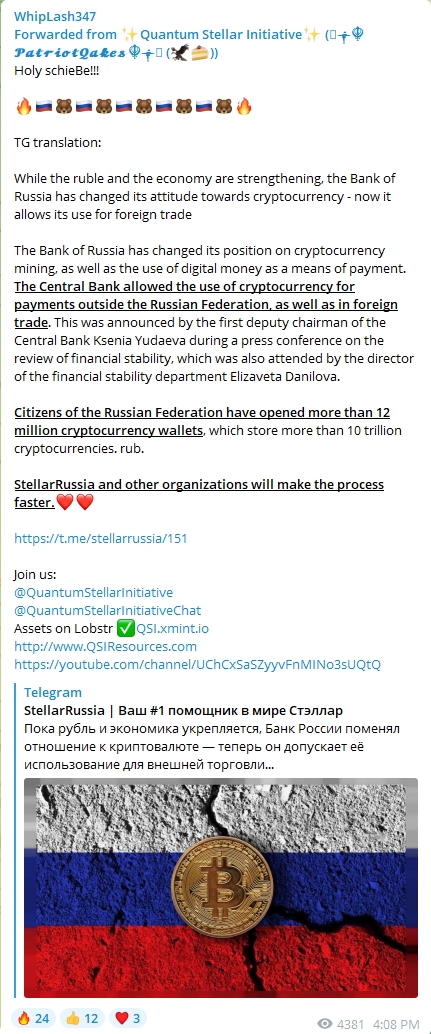
Task: Click the green checkmark beside QSI.xmint.io
Action: pos(125,628)
